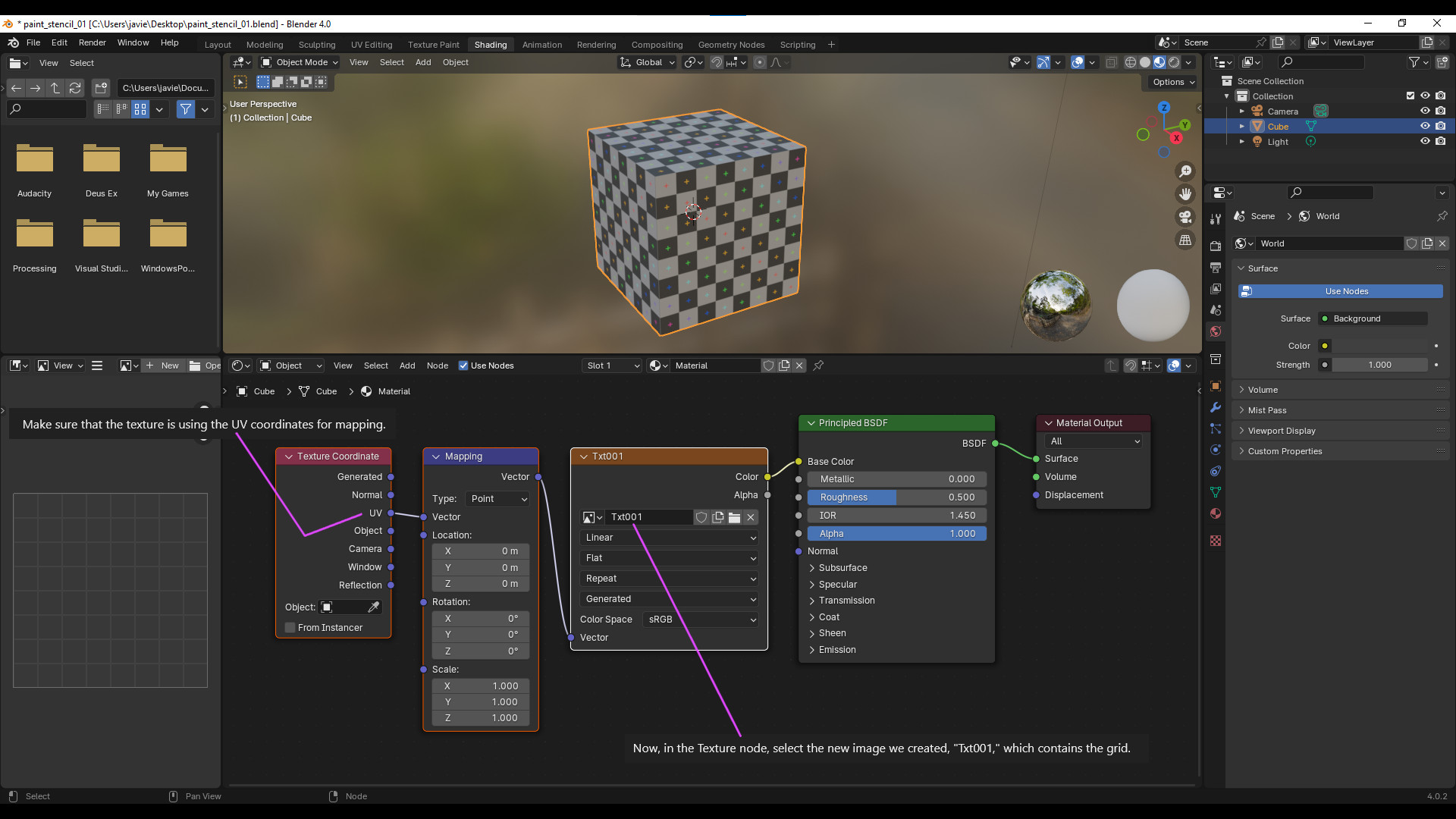Open the Particles properties tab
The image size is (1456, 819).
point(1216,428)
